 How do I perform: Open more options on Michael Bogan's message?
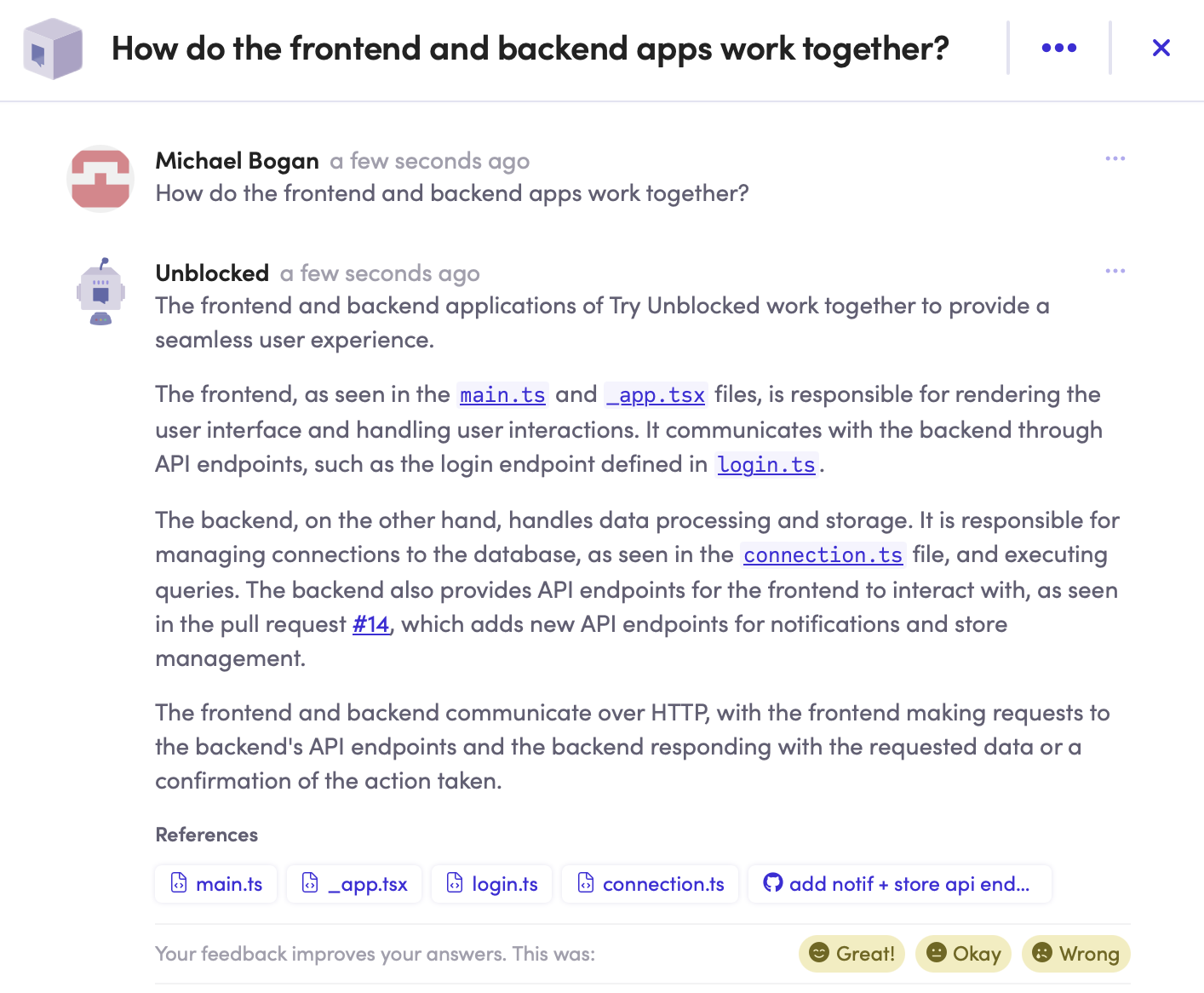(x=1115, y=159)
